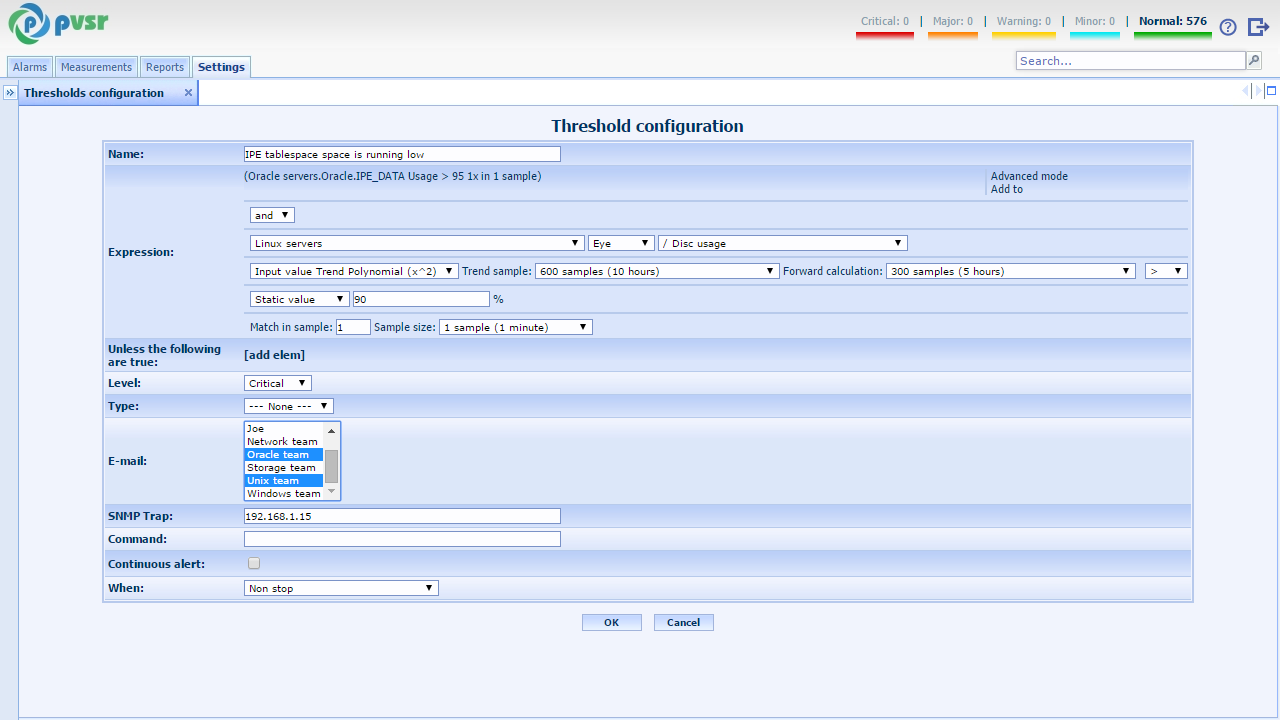This screenshot has width=1280, height=720.
Task: Open the Level dropdown showing Critical
Action: tap(278, 383)
